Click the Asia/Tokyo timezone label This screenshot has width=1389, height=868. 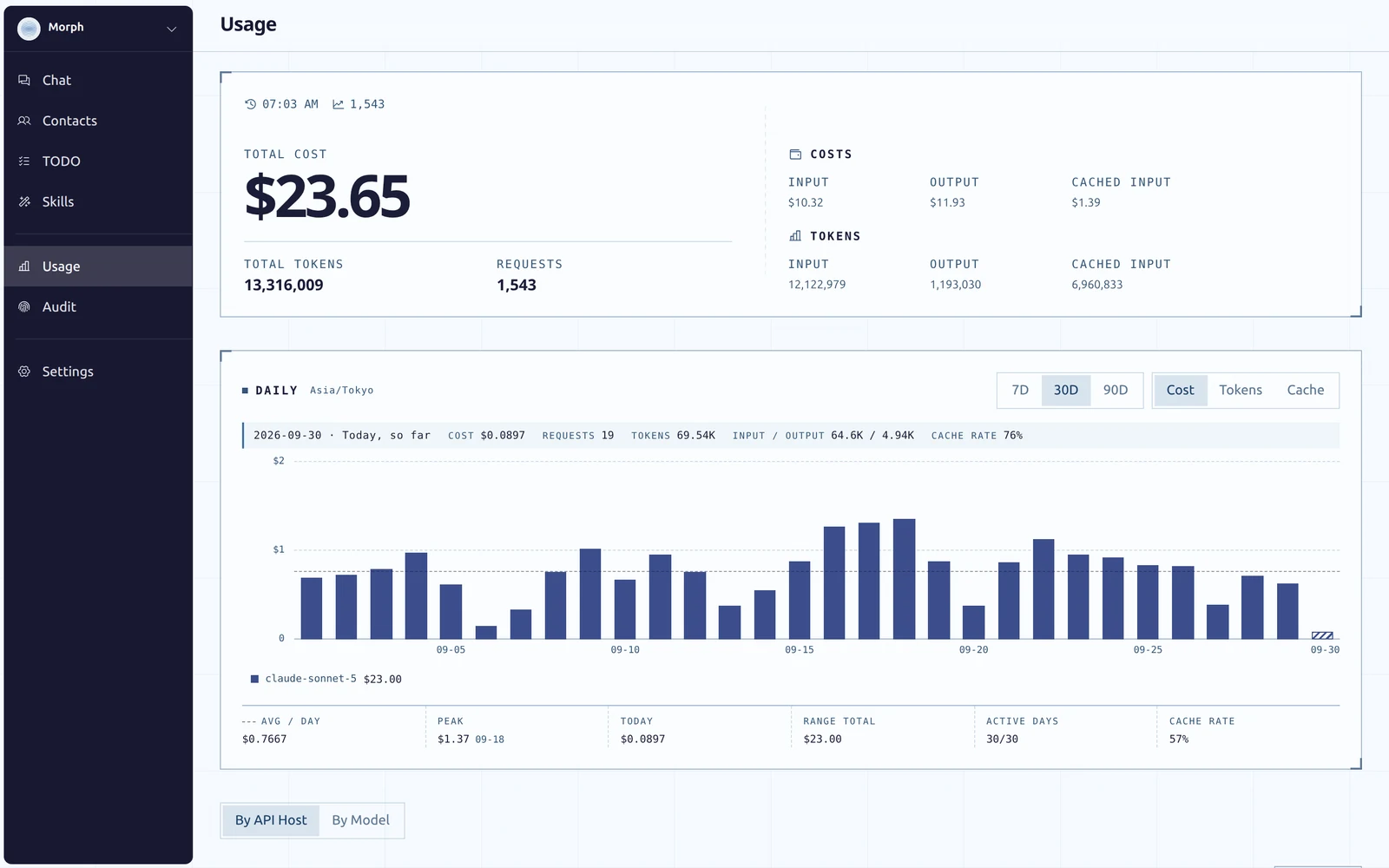coord(342,391)
